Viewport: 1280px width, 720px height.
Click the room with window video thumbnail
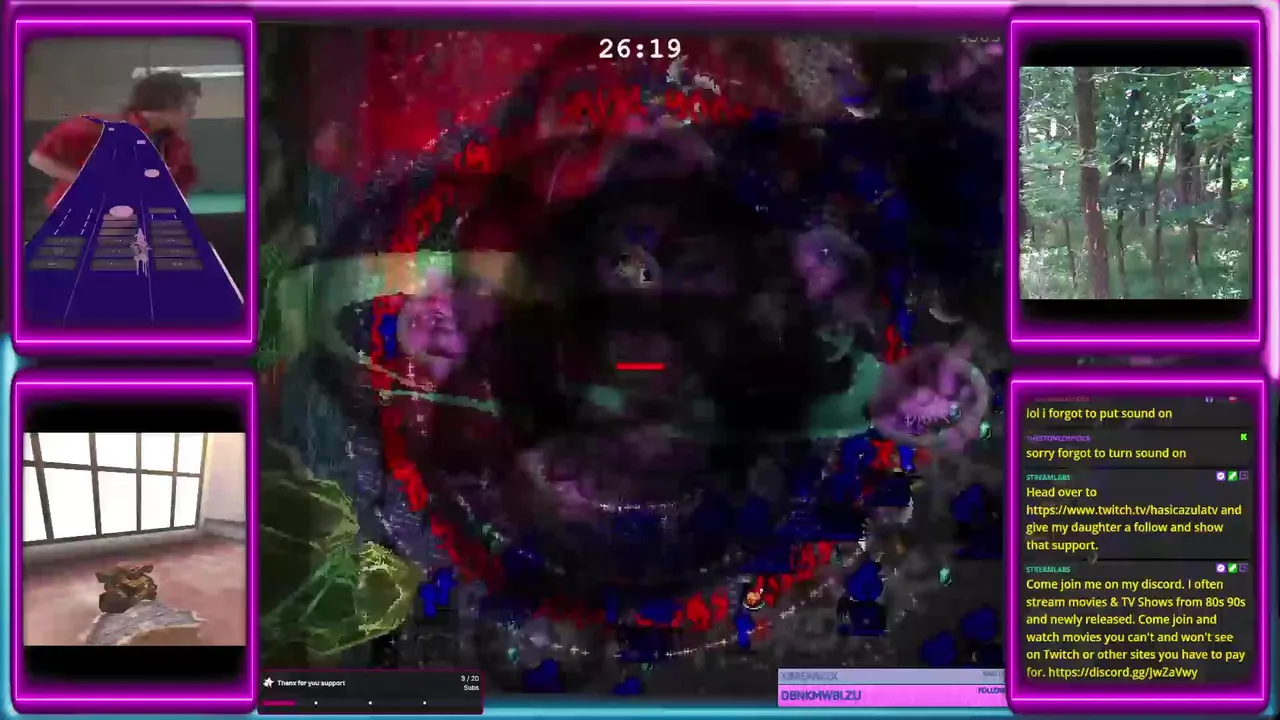tap(134, 539)
